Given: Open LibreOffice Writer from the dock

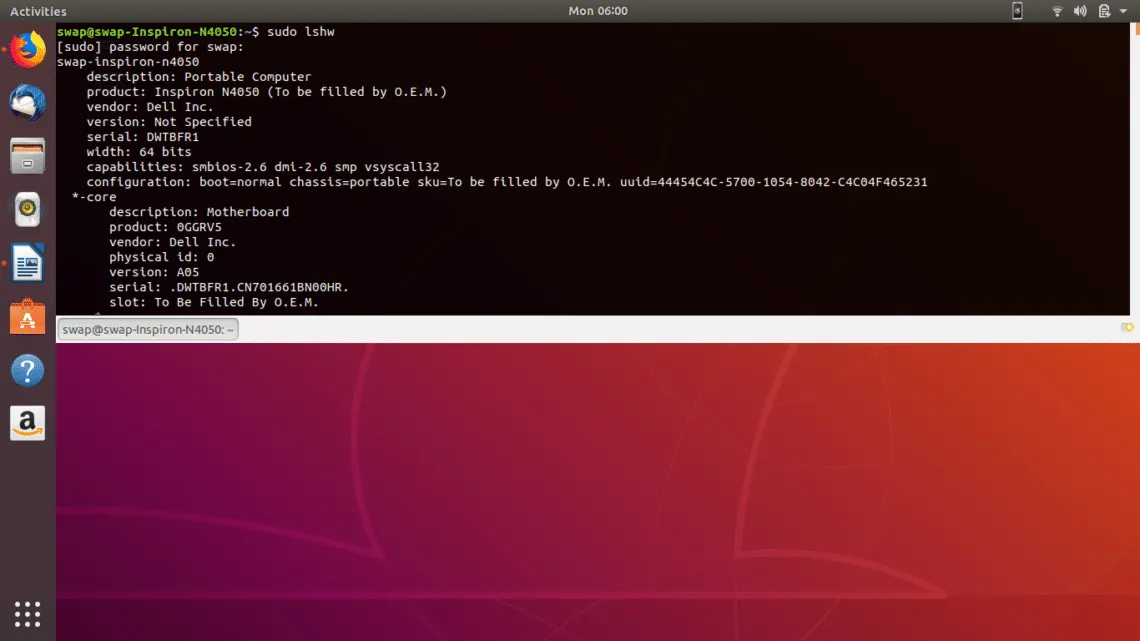Looking at the screenshot, I should (x=28, y=264).
